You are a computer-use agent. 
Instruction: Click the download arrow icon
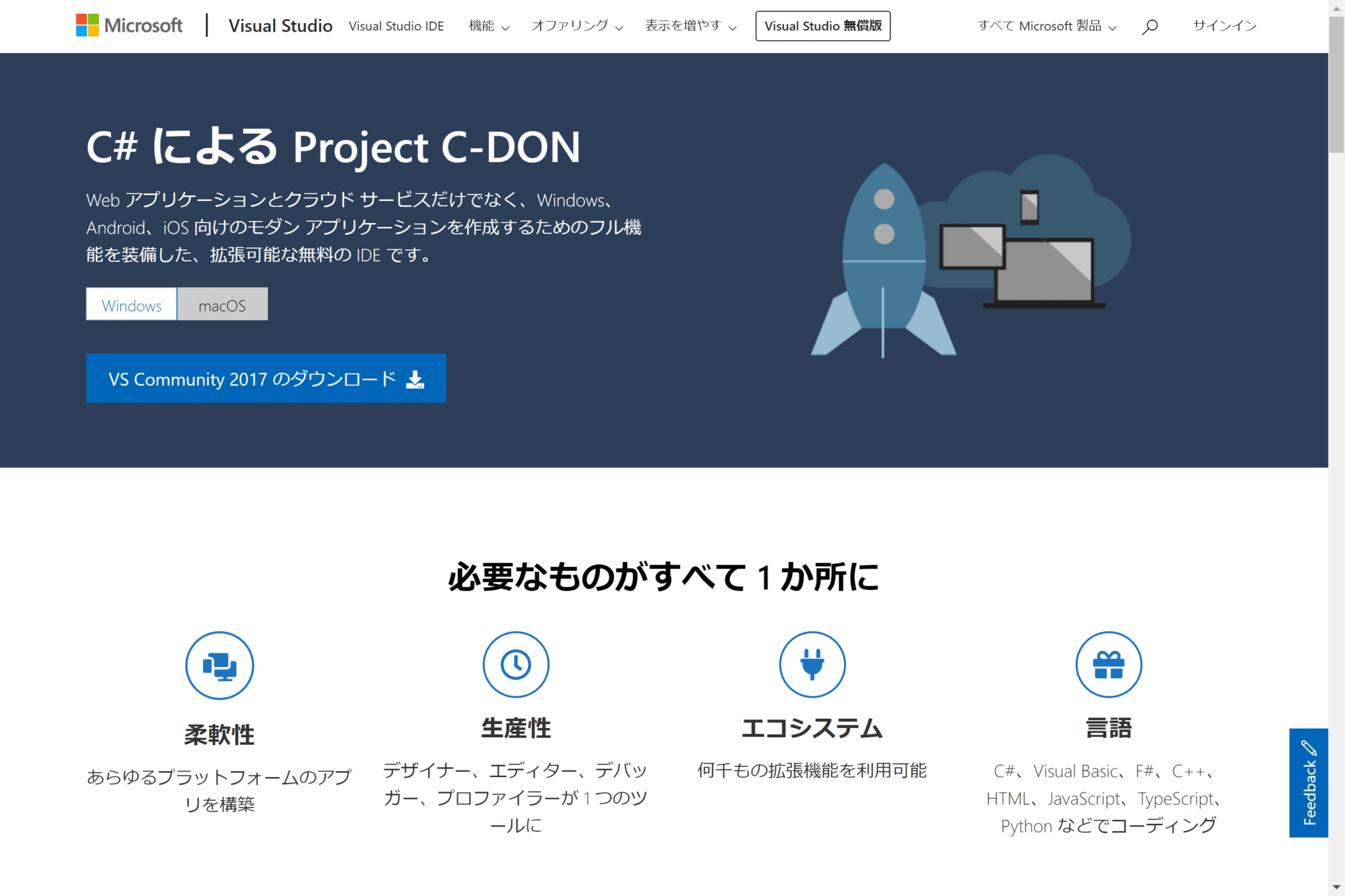click(x=416, y=378)
